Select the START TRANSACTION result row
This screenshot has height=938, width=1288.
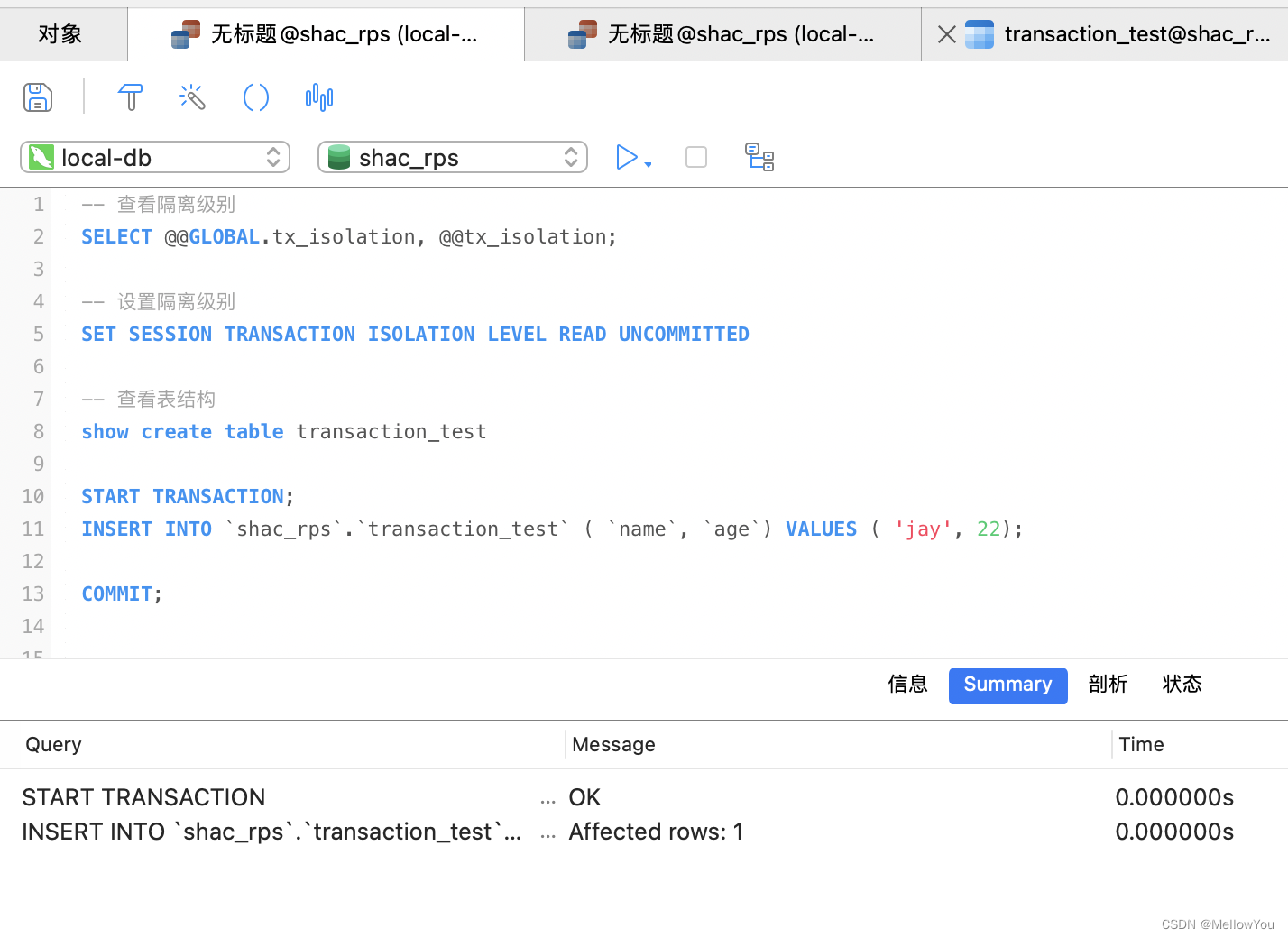tap(644, 797)
